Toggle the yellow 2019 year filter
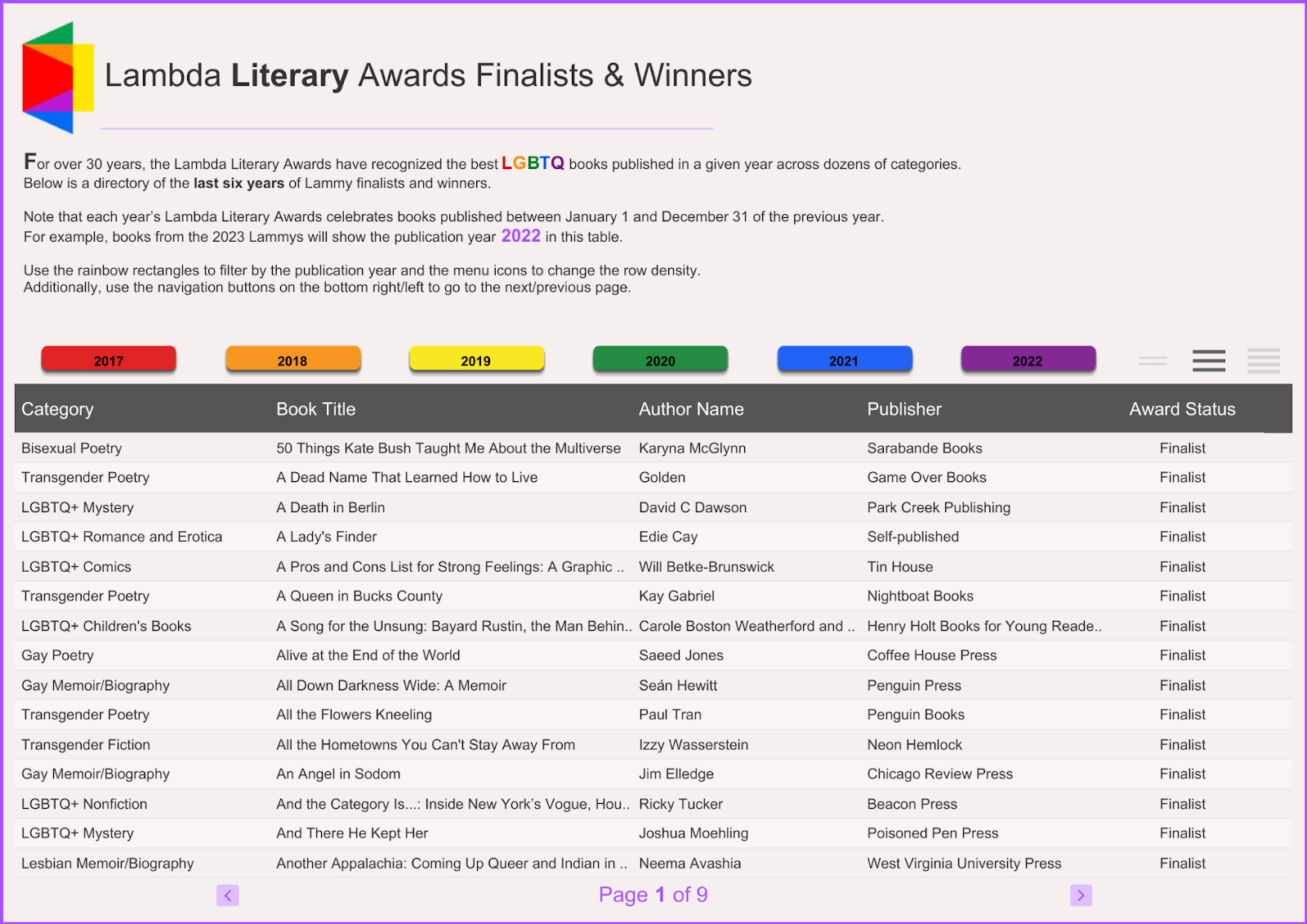The image size is (1307, 924). tap(476, 359)
